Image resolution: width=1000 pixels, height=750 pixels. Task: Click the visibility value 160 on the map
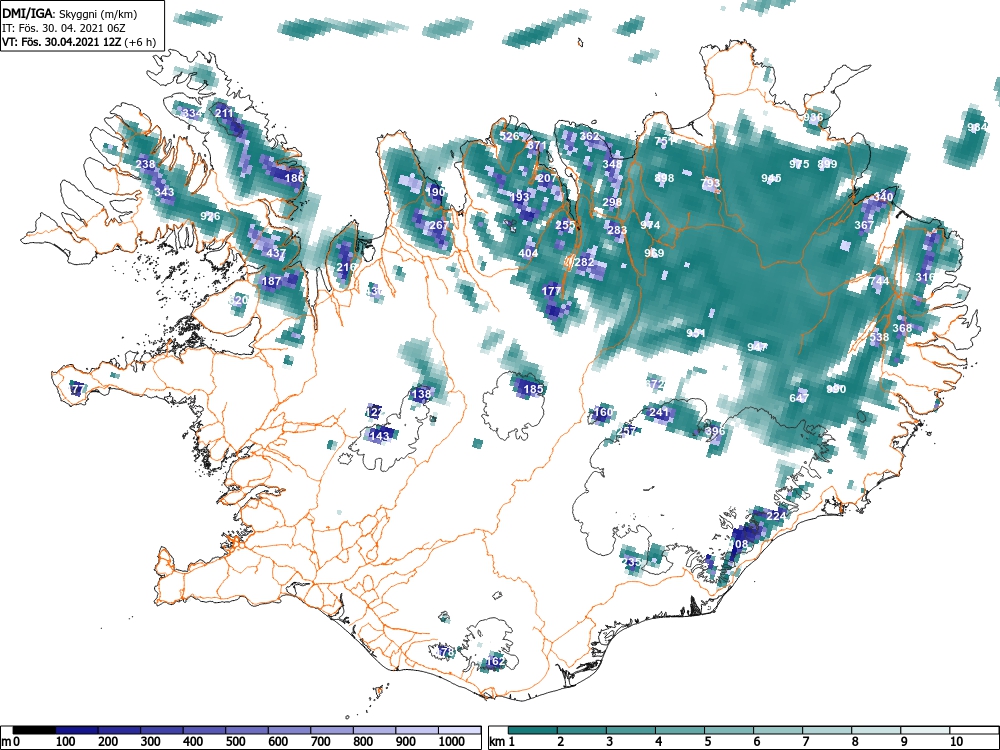[603, 412]
